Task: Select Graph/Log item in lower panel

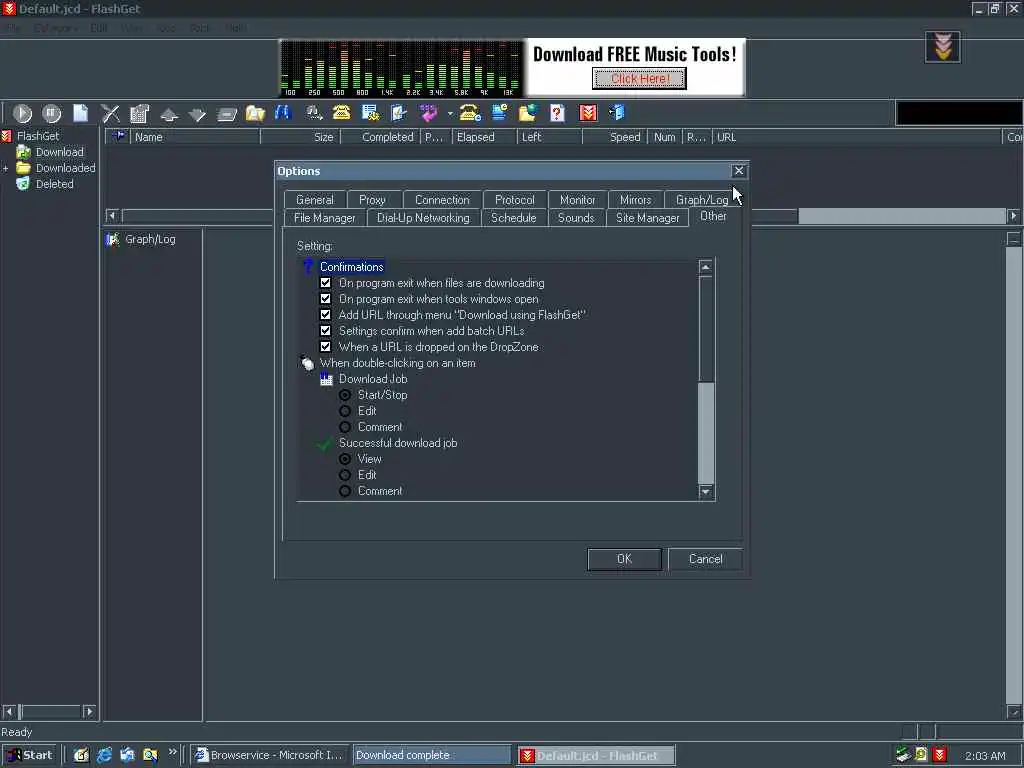Action: point(150,239)
